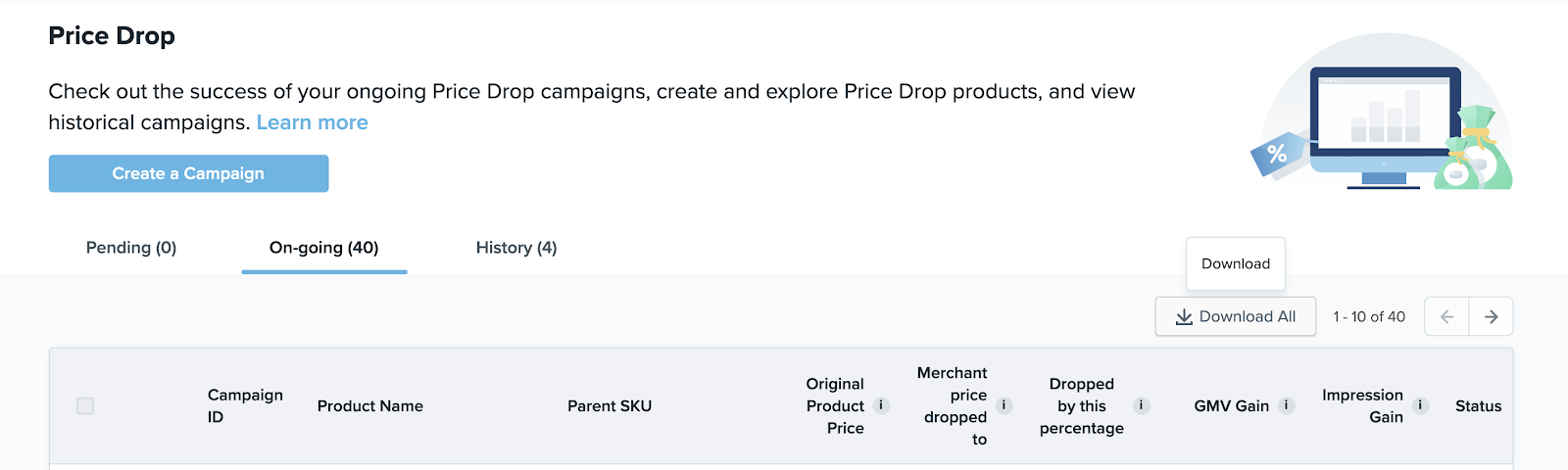Click the Download All button

pyautogui.click(x=1236, y=316)
